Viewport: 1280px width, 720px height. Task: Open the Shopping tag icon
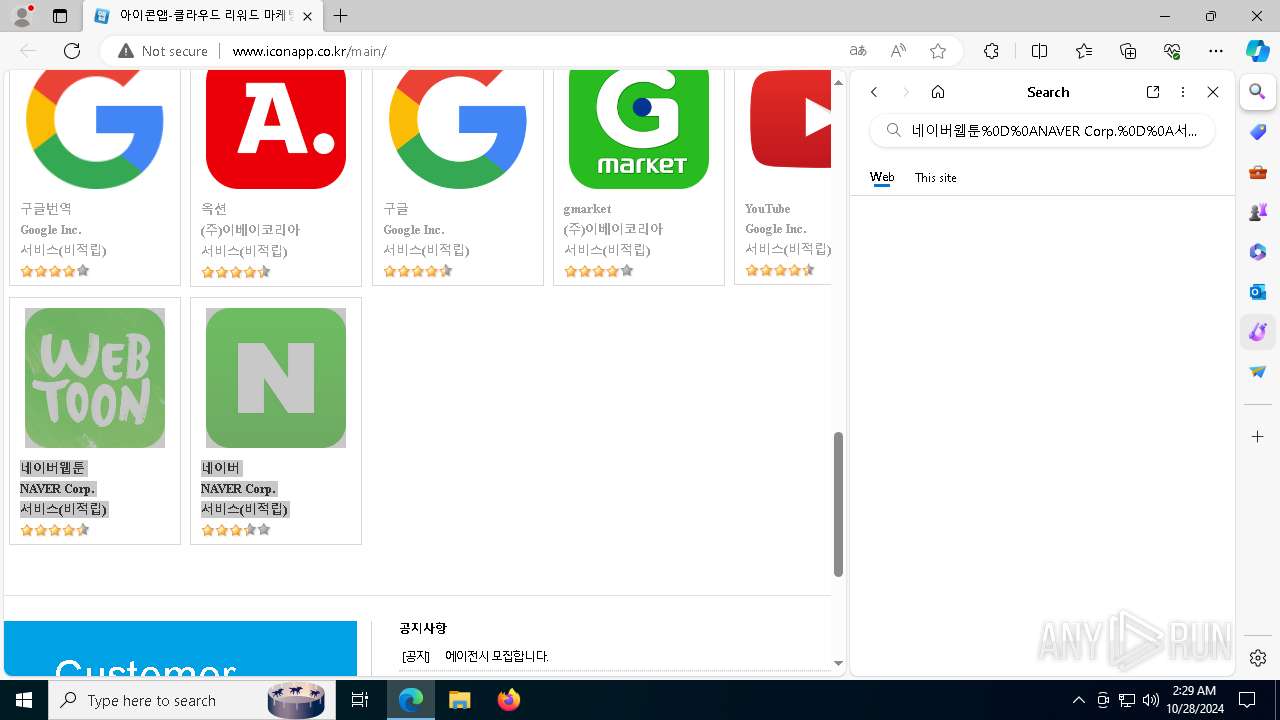(x=1258, y=132)
